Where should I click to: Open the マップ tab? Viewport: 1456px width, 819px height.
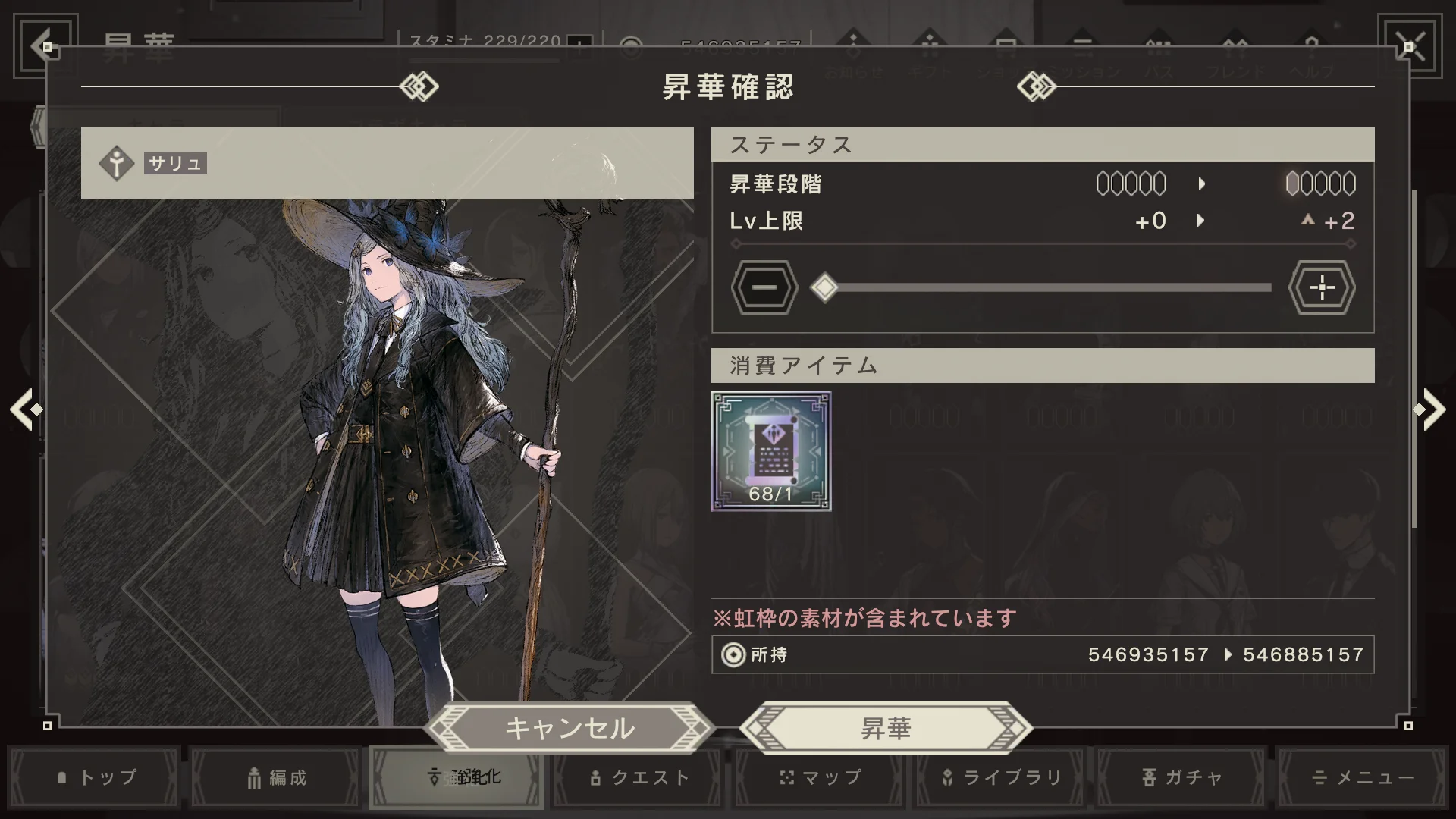click(x=820, y=777)
